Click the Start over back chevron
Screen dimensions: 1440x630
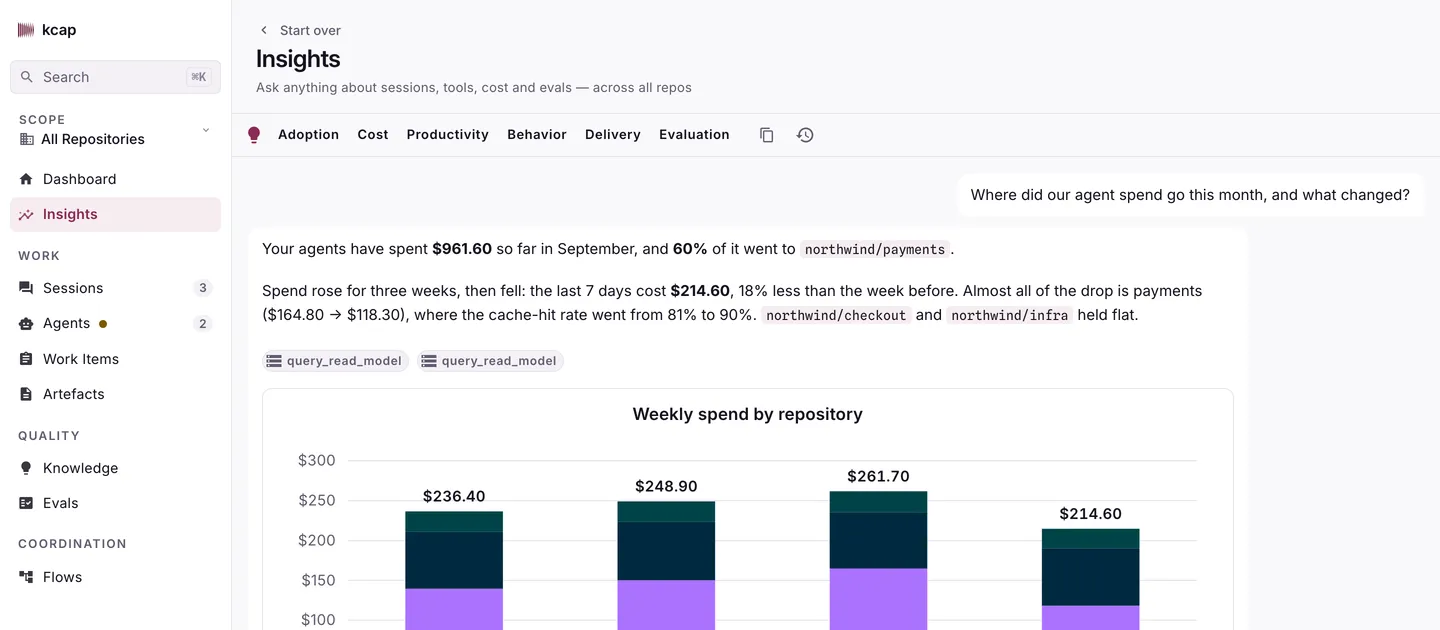click(x=264, y=30)
